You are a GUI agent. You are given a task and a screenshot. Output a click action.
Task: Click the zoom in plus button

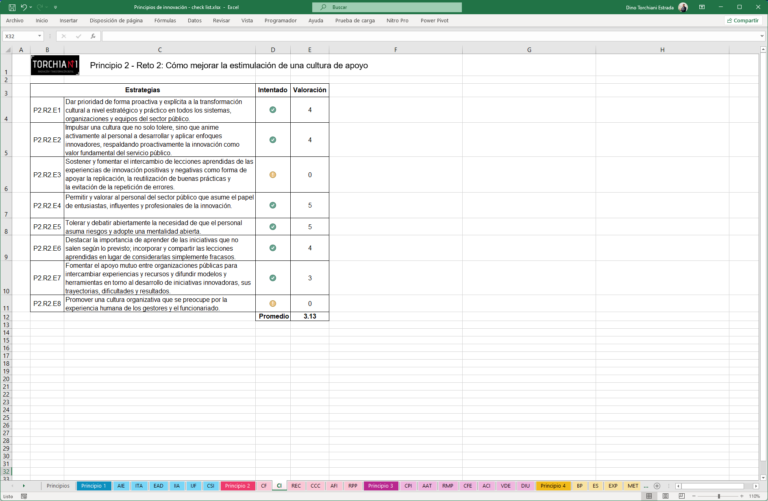tap(742, 496)
